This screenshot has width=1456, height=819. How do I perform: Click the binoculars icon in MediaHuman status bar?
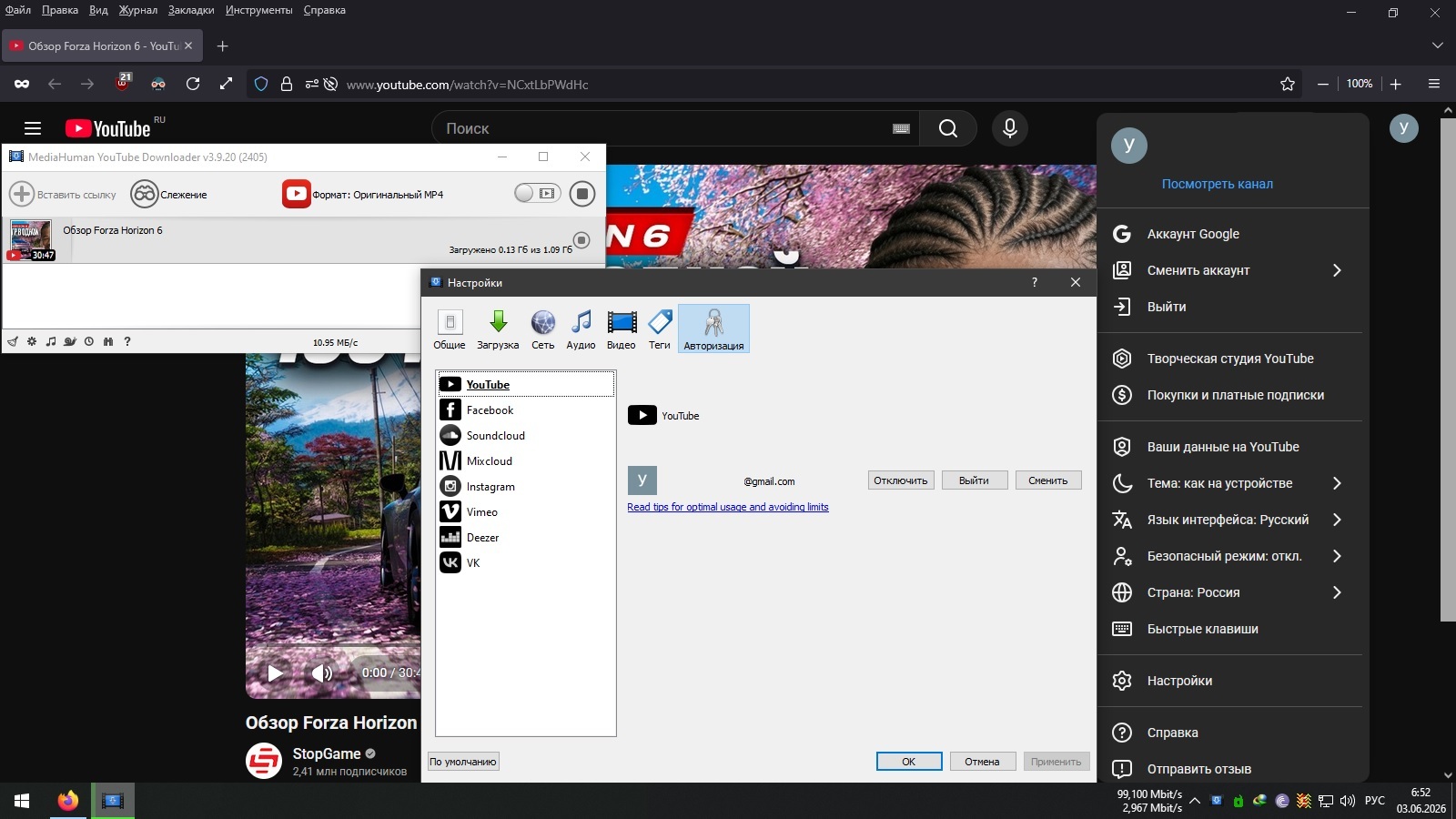[x=108, y=342]
